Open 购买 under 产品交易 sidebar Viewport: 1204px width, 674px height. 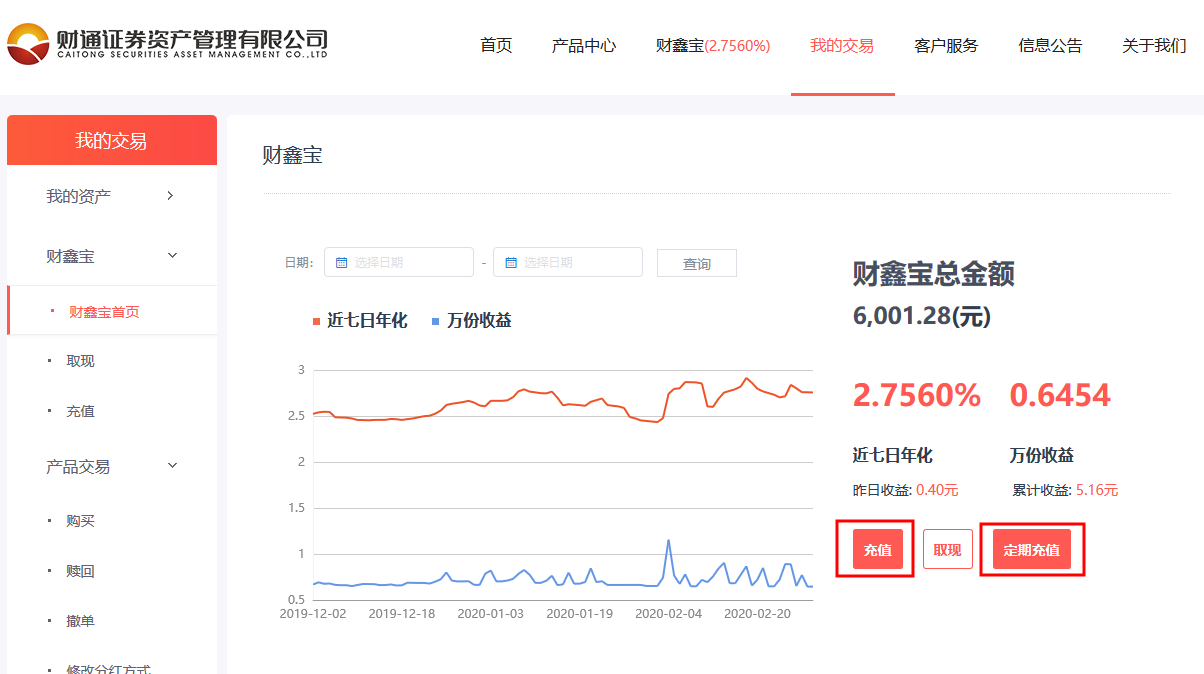click(81, 521)
